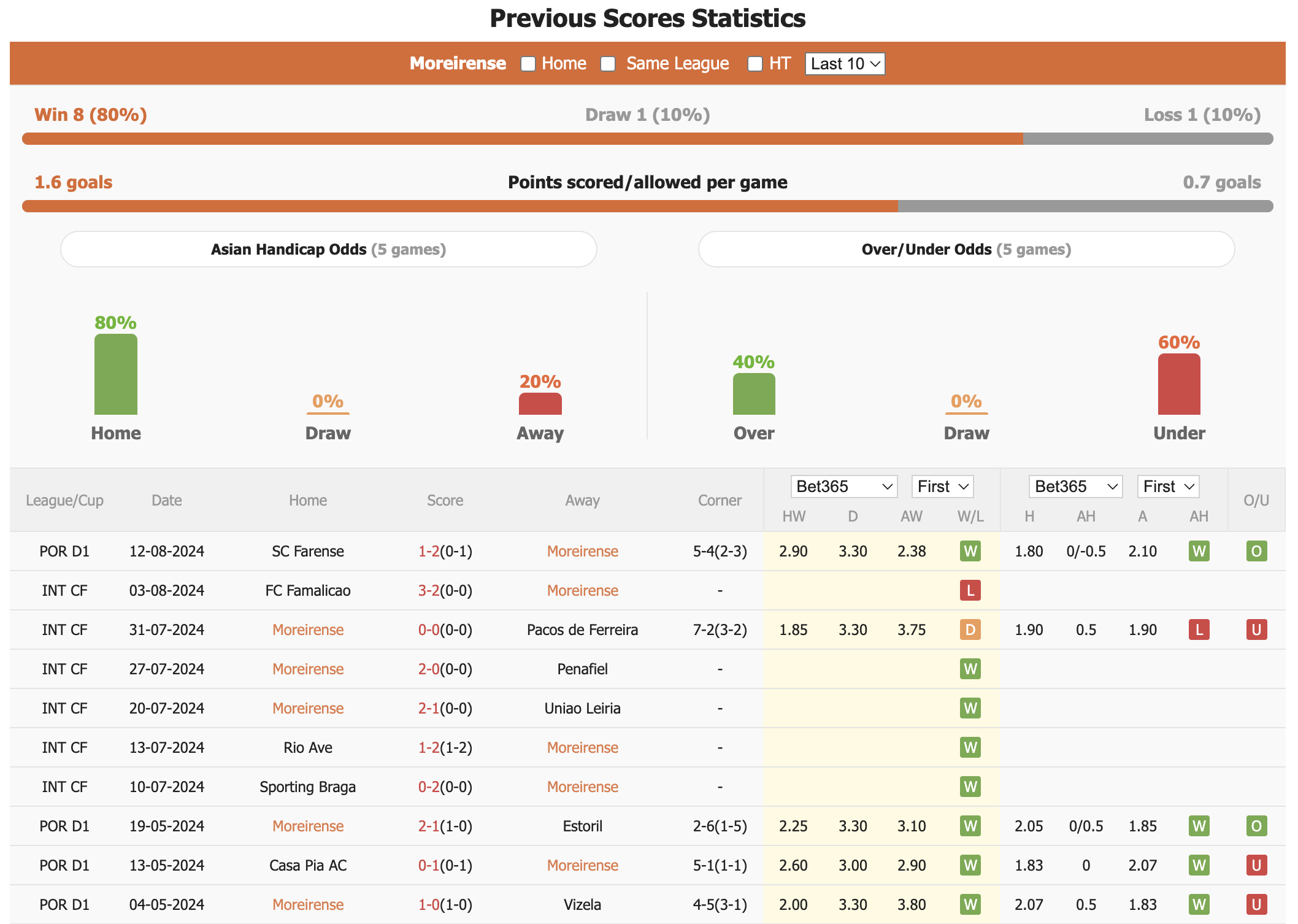Click the U badge in Pacos de Ferreira row
Screen dimensions: 1298x924
pos(1256,629)
